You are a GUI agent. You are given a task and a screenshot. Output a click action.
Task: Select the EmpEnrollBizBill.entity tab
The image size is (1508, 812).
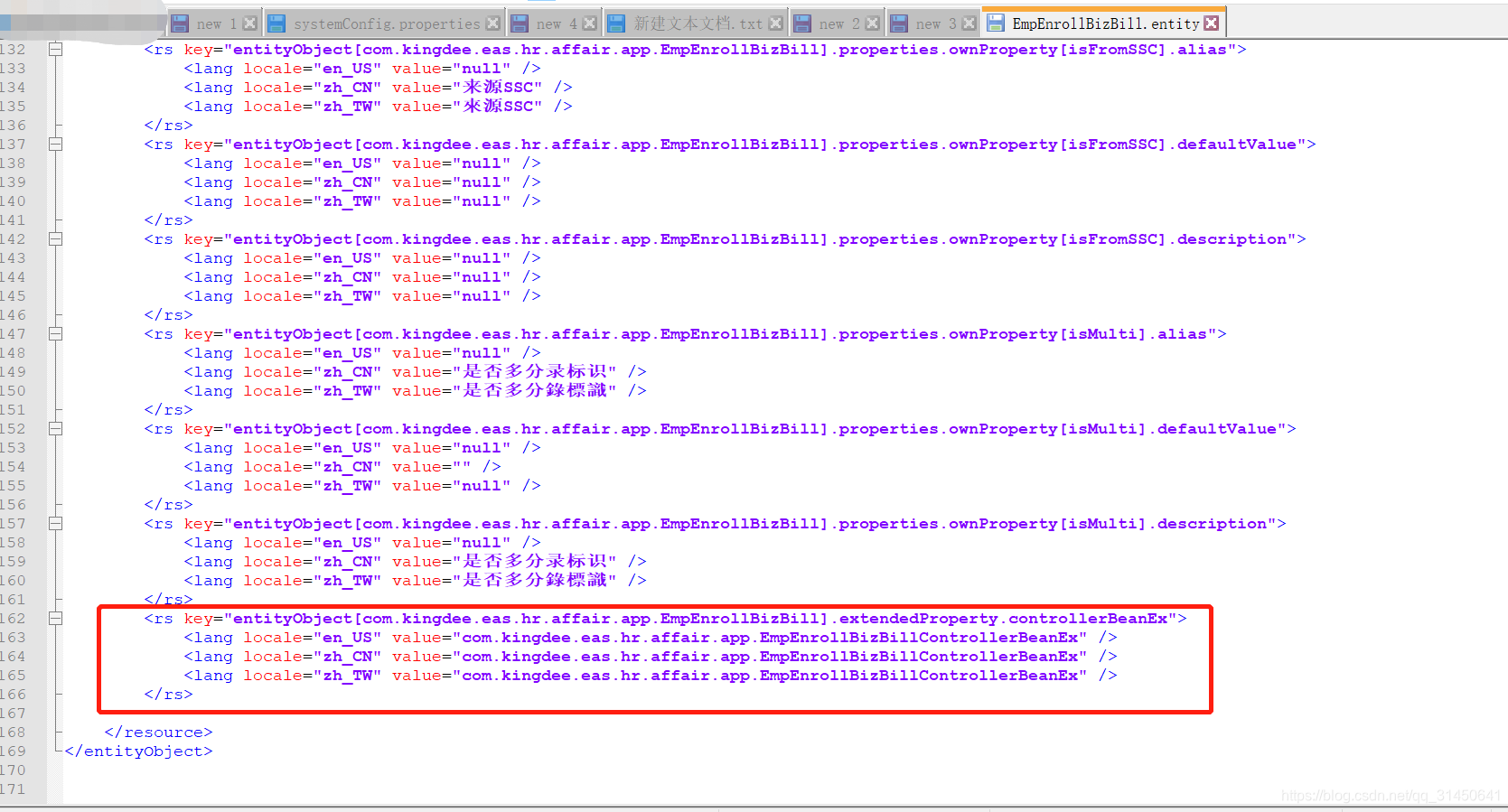click(1104, 23)
